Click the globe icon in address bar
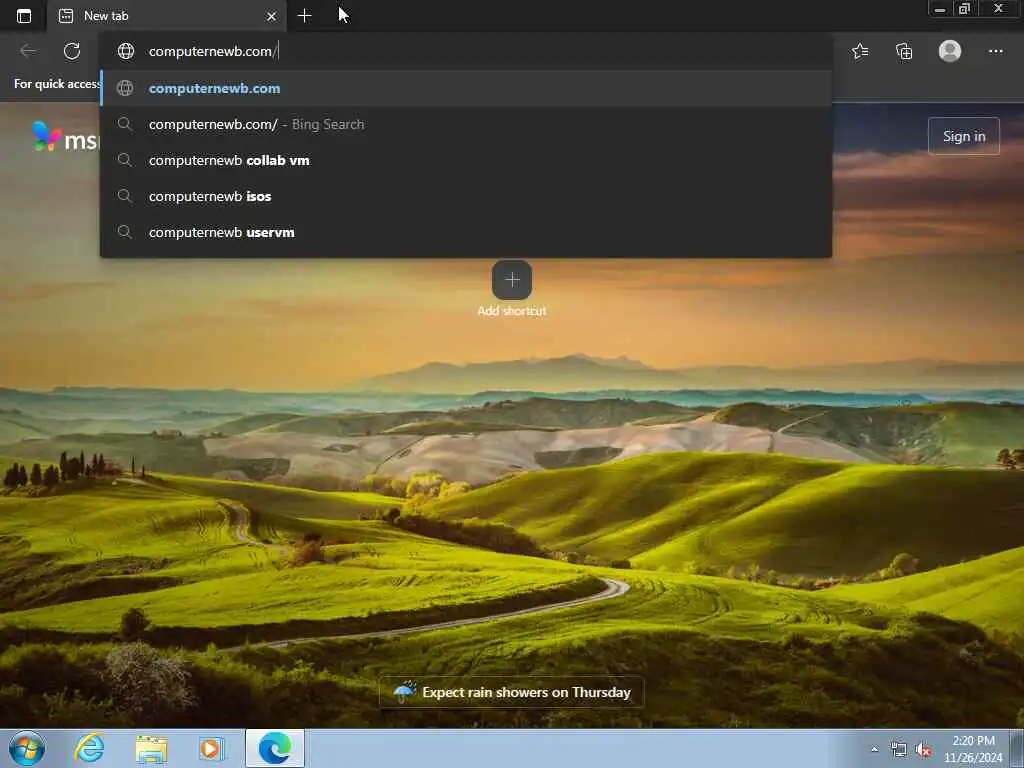Image resolution: width=1024 pixels, height=768 pixels. 125,51
